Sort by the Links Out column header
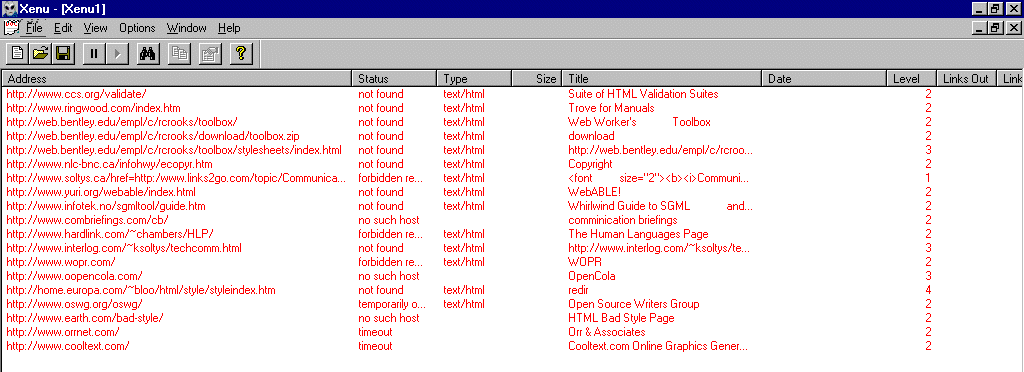Image resolution: width=1024 pixels, height=372 pixels. [967, 79]
